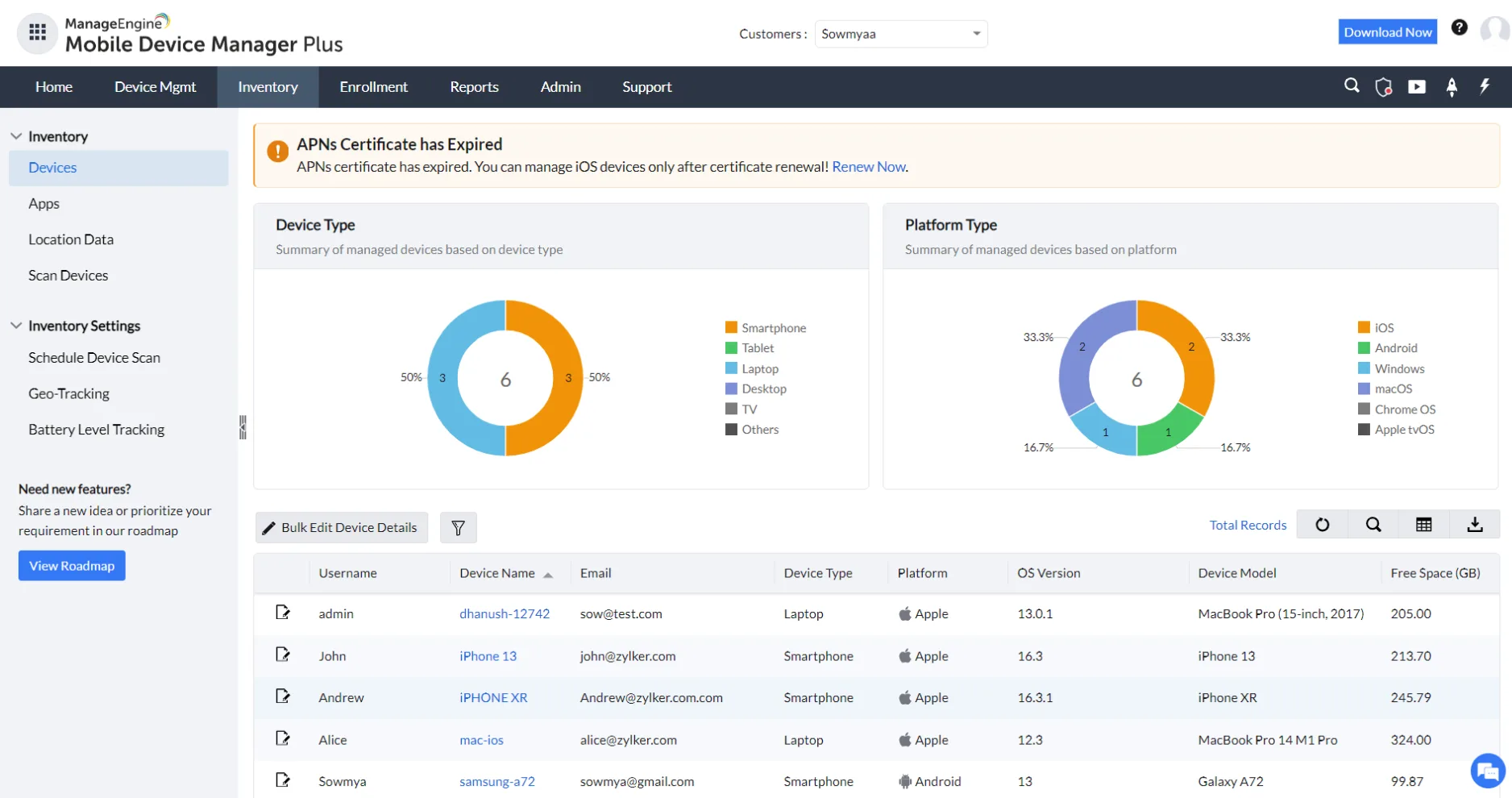Image resolution: width=1512 pixels, height=798 pixels.
Task: Open the samsung-a72 device link
Action: [x=497, y=782]
